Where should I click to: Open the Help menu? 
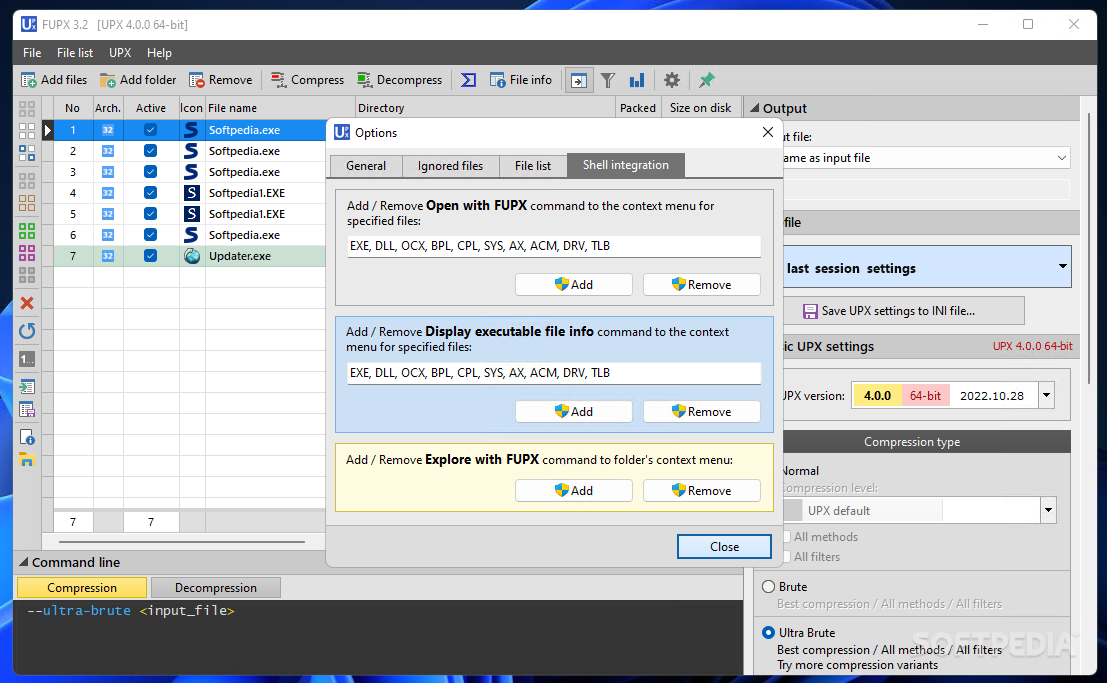(x=159, y=53)
